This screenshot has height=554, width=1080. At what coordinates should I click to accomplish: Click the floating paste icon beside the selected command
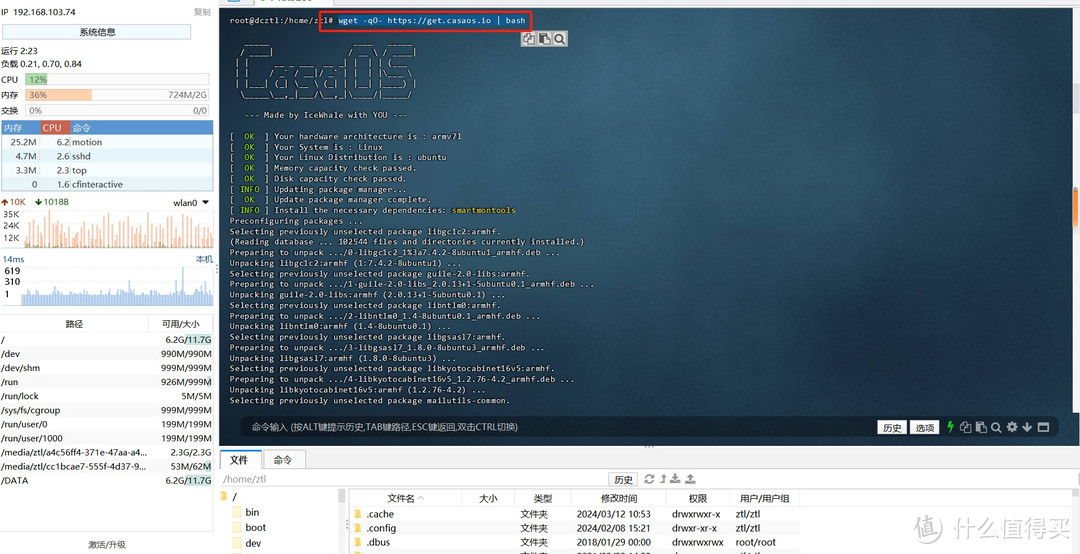(x=544, y=39)
